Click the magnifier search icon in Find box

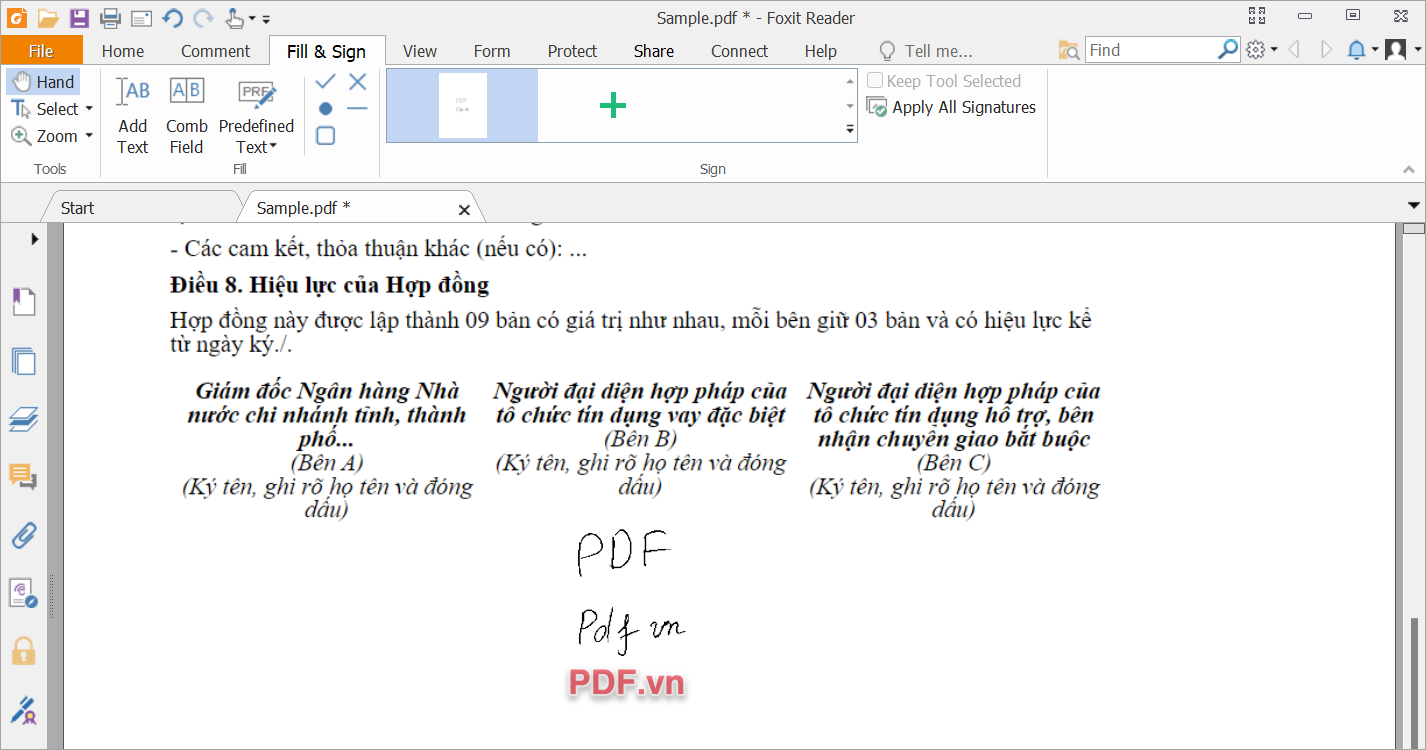[x=1228, y=49]
